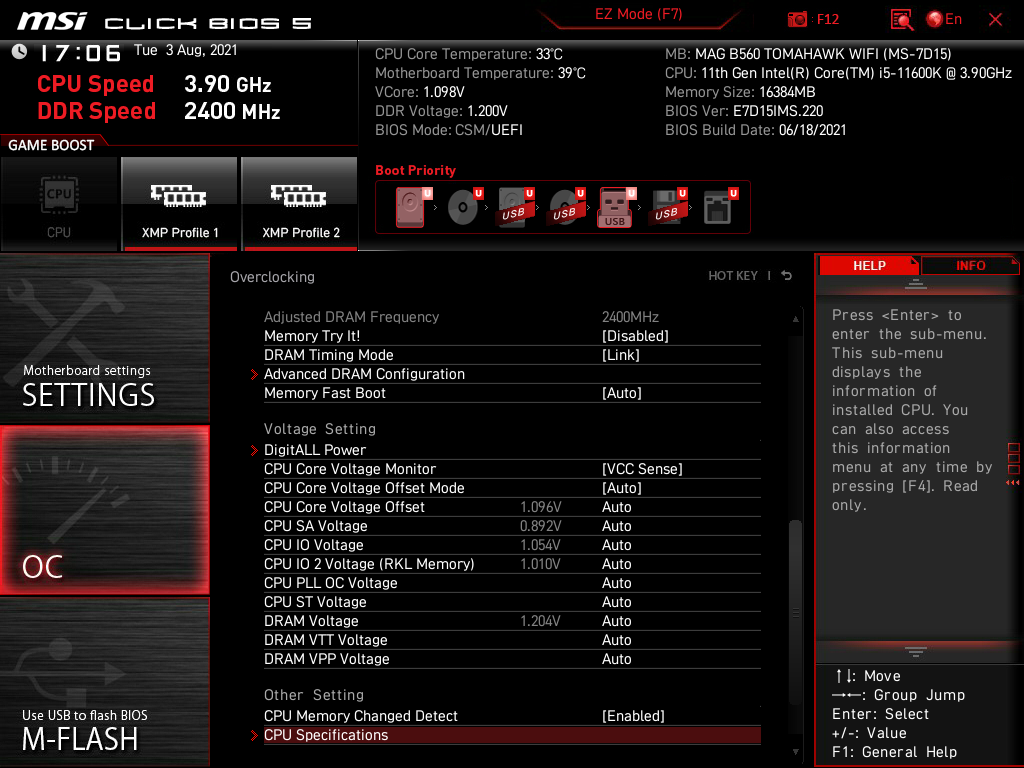The height and width of the screenshot is (768, 1024).
Task: Change language with the En globe icon
Action: tap(944, 19)
